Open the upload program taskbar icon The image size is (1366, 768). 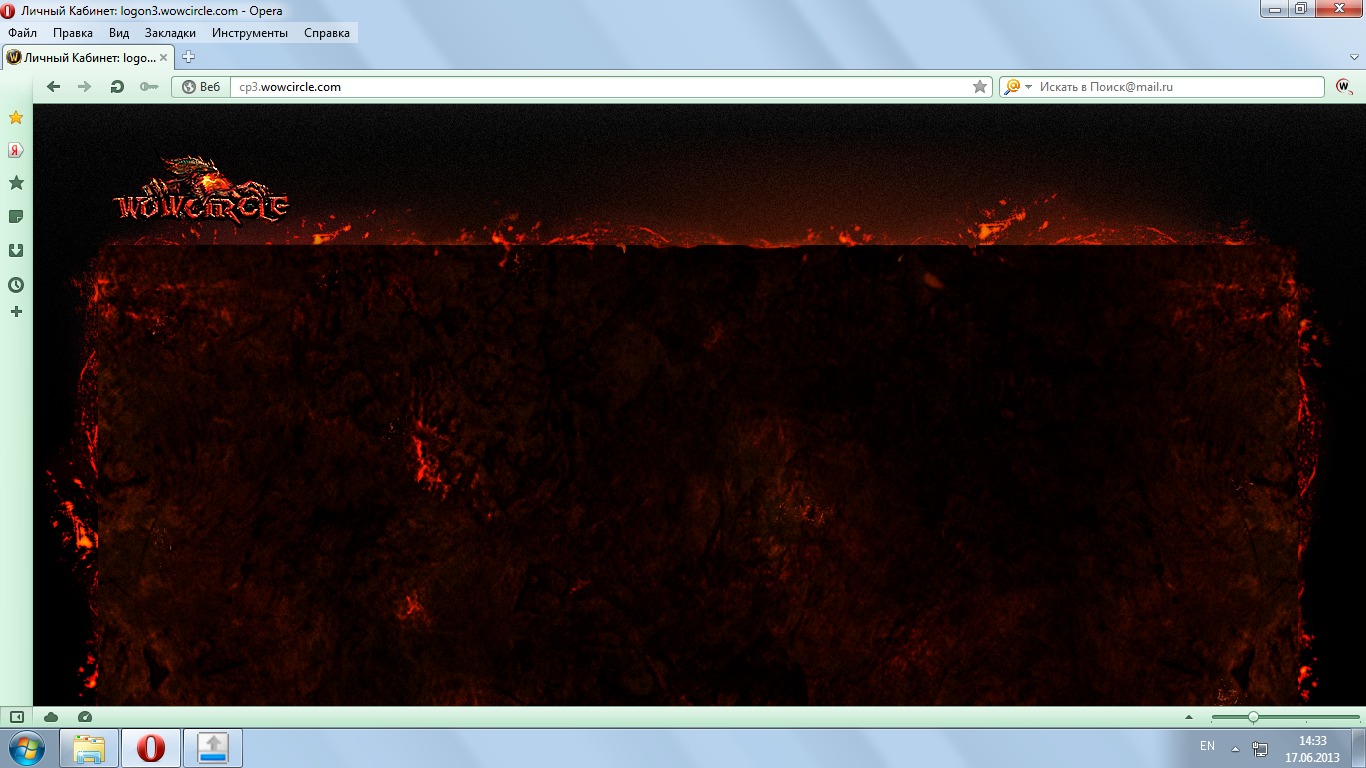click(x=213, y=748)
